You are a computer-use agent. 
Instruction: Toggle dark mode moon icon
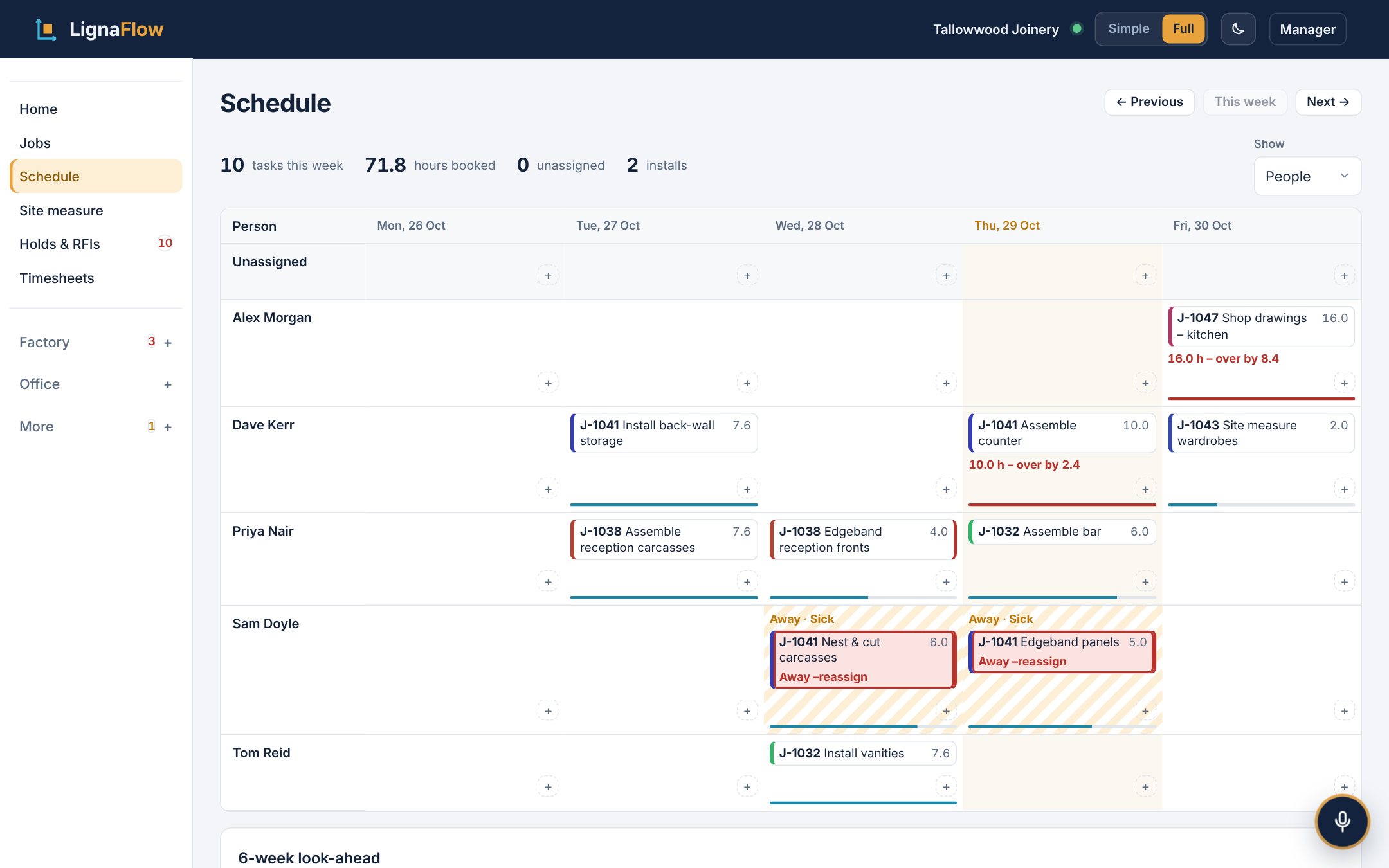click(1238, 29)
